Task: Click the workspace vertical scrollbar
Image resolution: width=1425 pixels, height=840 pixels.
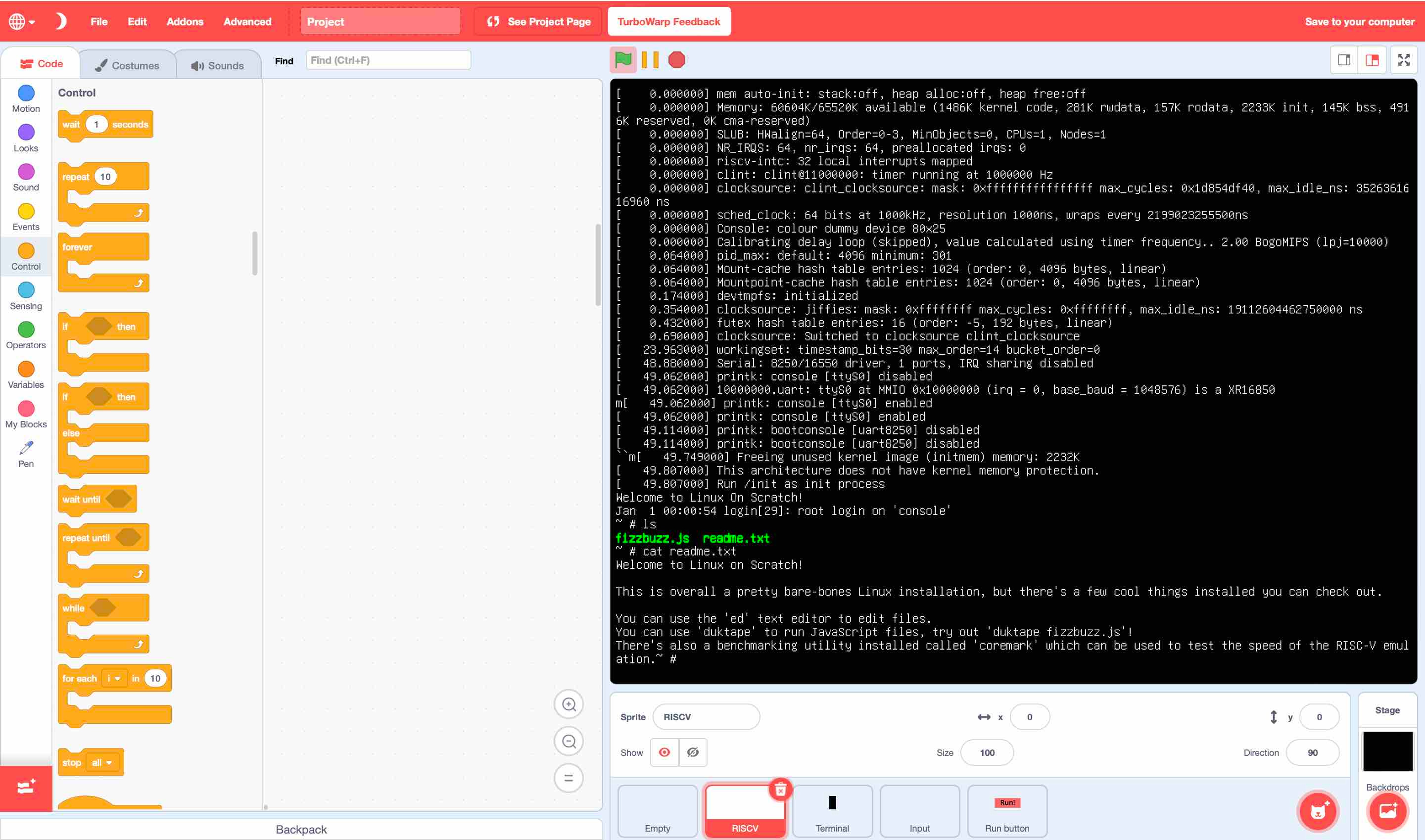Action: (x=598, y=264)
